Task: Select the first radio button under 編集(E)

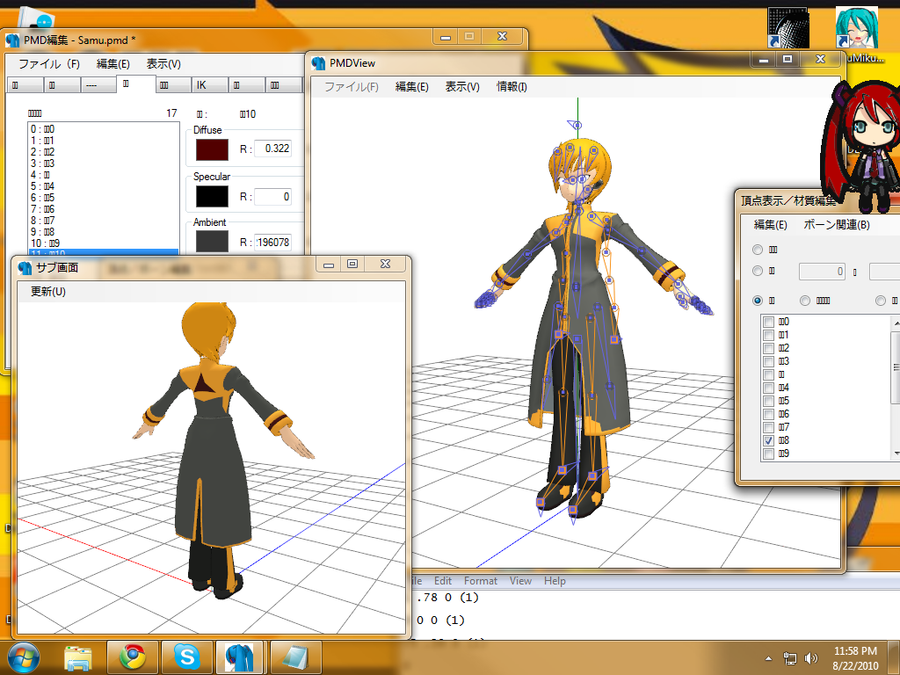Action: click(x=758, y=250)
